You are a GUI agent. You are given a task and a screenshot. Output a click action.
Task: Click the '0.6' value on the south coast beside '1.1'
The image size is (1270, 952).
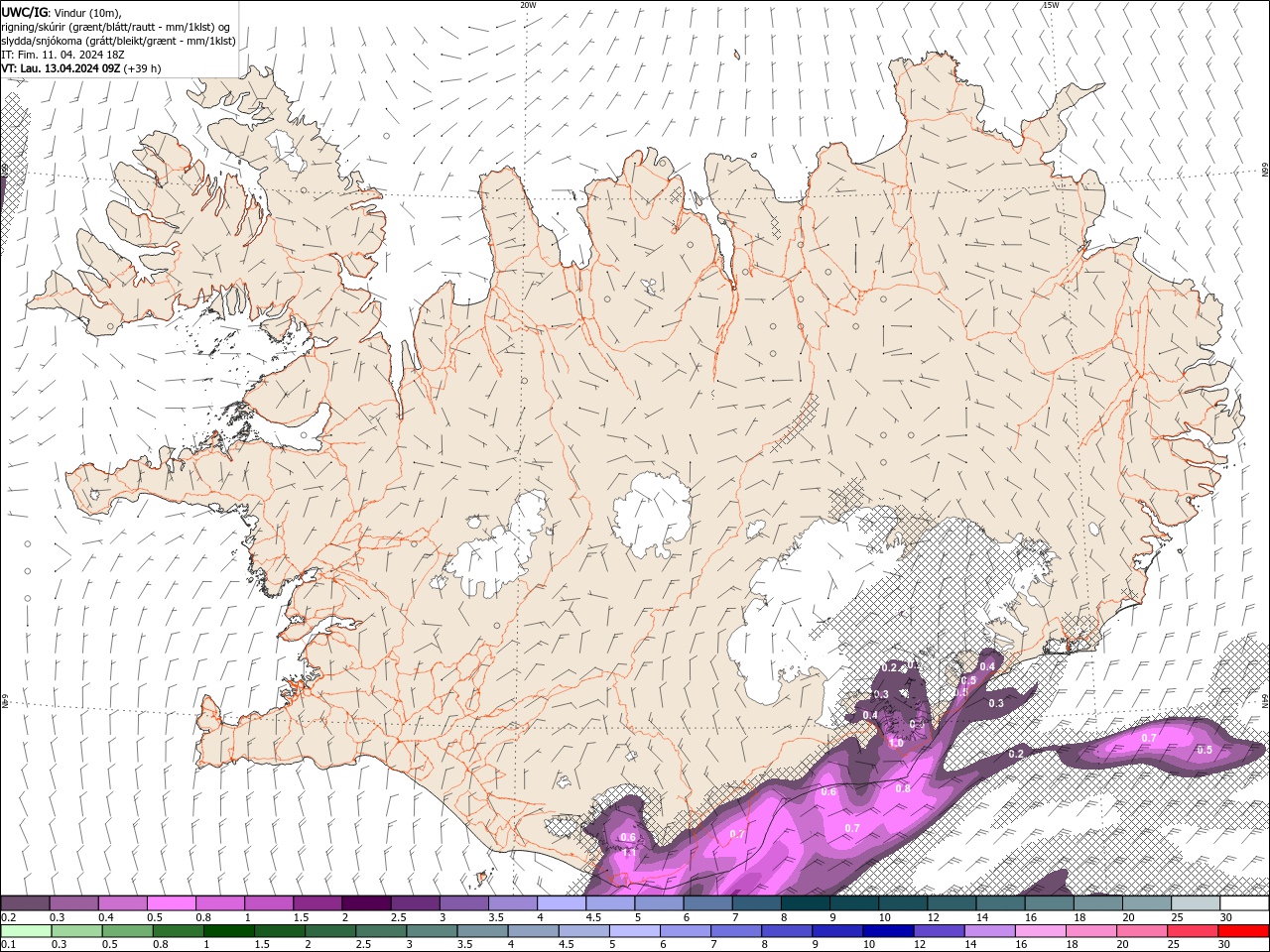pyautogui.click(x=628, y=837)
